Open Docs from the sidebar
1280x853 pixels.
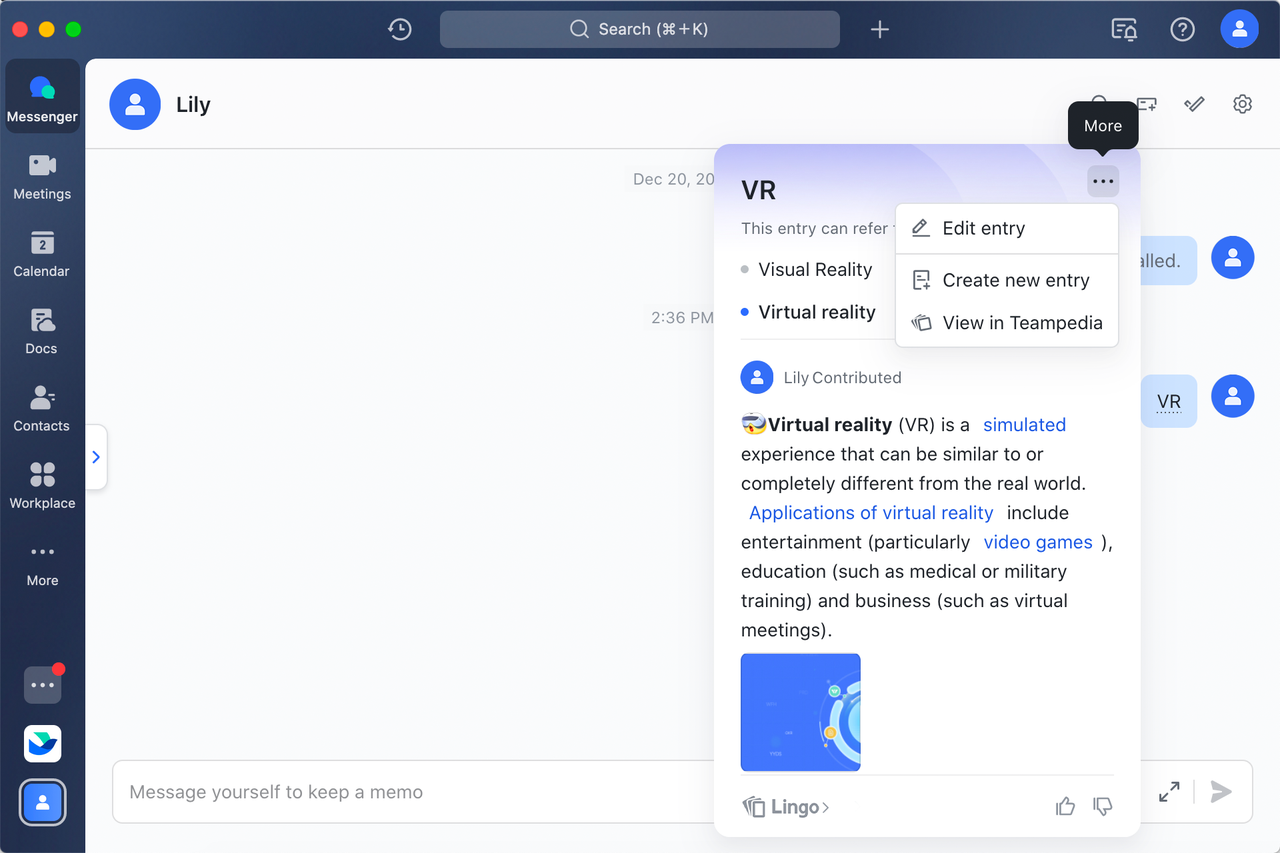coord(42,331)
